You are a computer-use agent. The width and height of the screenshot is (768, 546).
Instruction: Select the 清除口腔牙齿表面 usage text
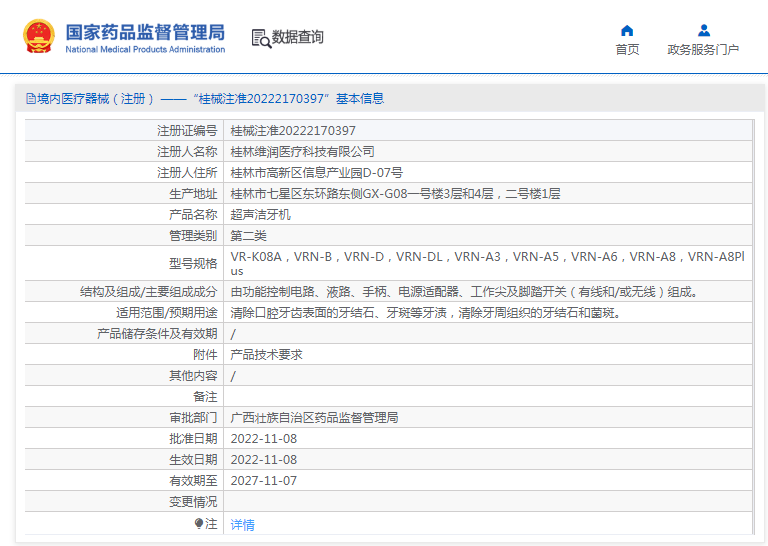click(x=425, y=313)
